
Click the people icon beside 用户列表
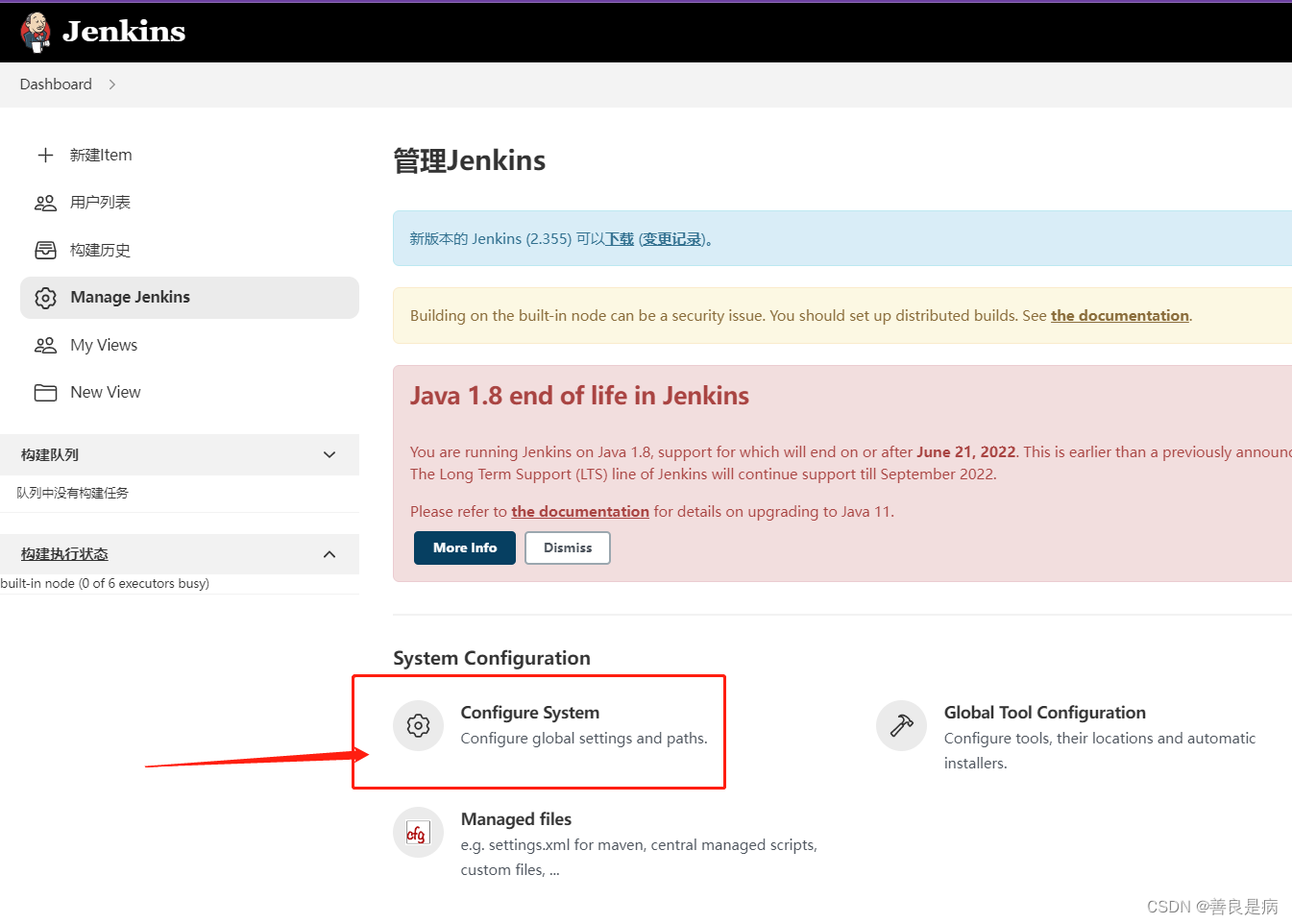pos(45,203)
